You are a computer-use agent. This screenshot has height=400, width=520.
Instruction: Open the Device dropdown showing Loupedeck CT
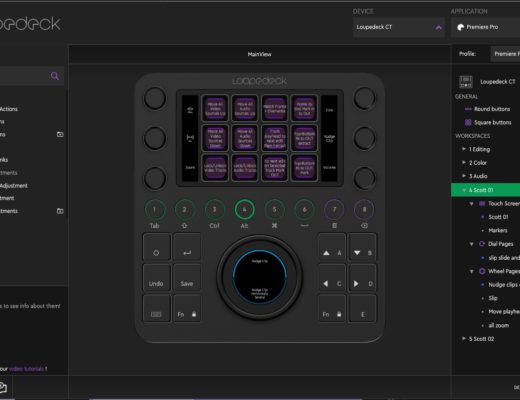coord(399,27)
